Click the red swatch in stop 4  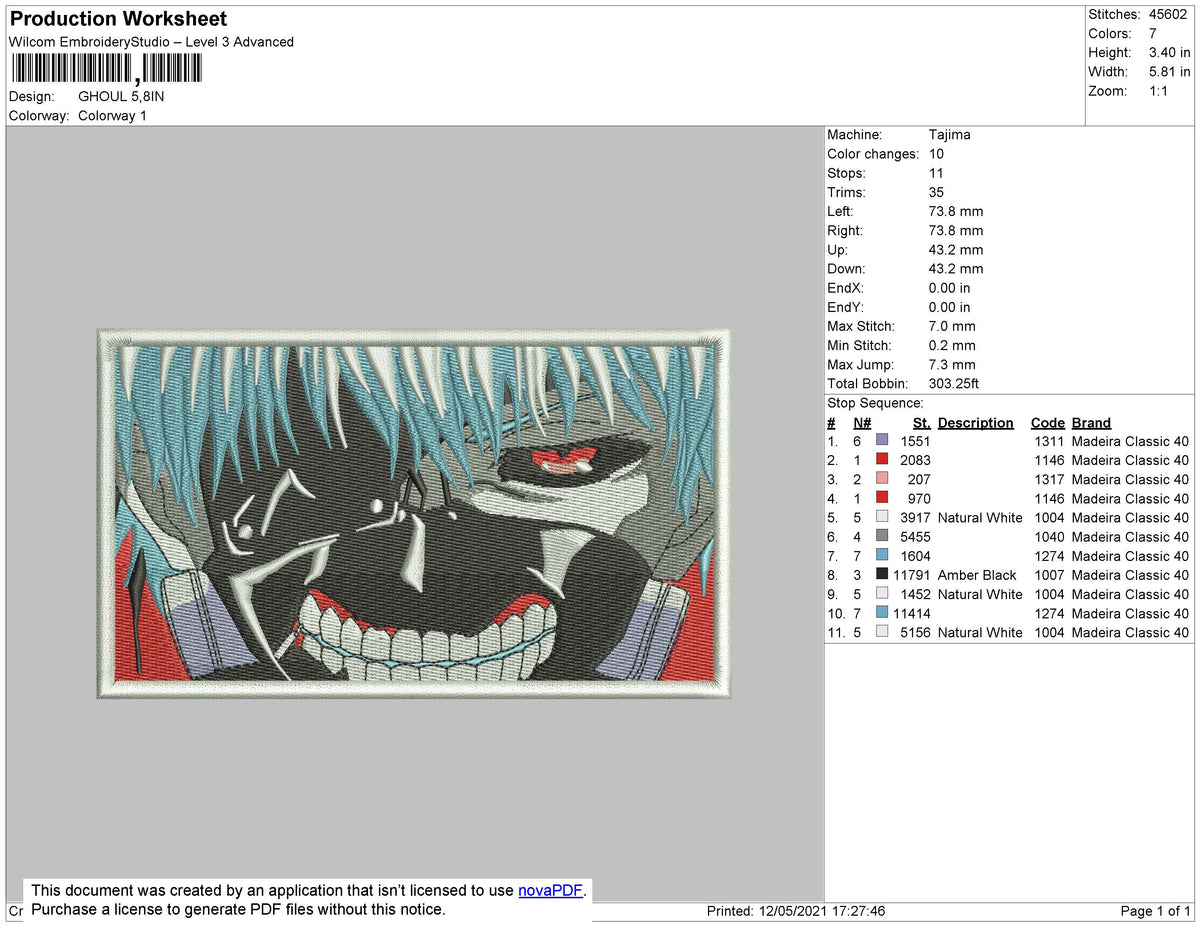coord(882,498)
